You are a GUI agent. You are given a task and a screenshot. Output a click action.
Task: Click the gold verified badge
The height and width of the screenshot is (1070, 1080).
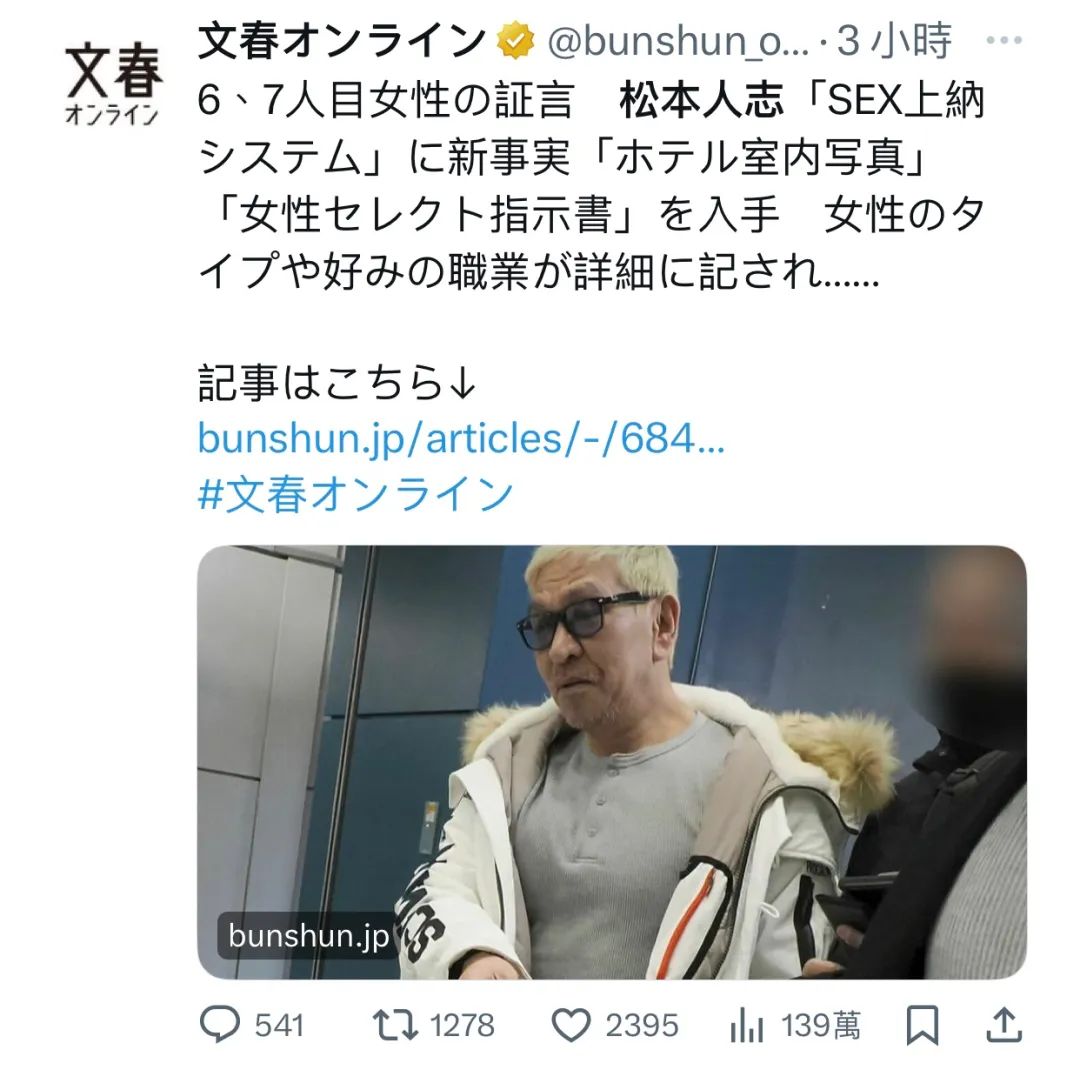[x=516, y=41]
